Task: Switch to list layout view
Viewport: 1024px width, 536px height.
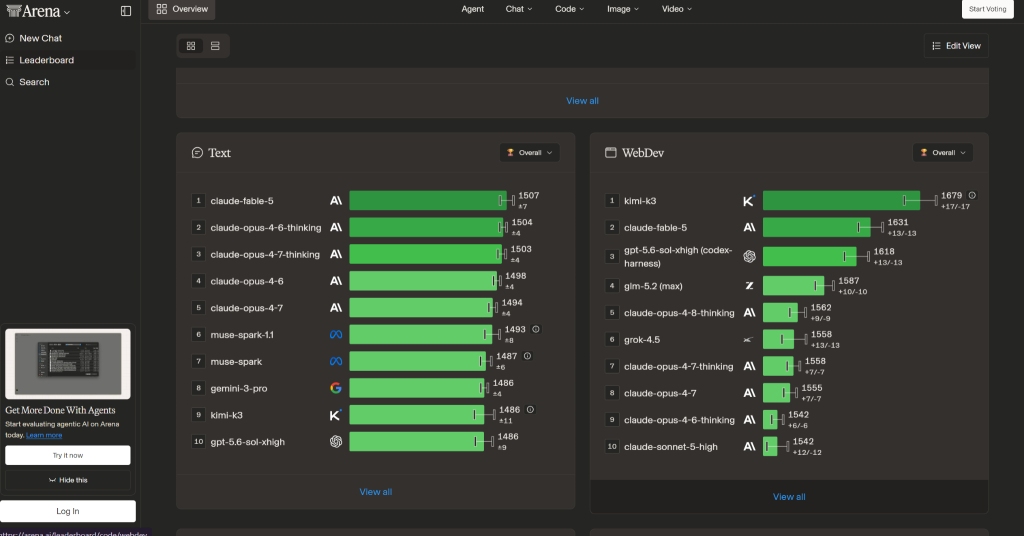Action: tap(215, 46)
